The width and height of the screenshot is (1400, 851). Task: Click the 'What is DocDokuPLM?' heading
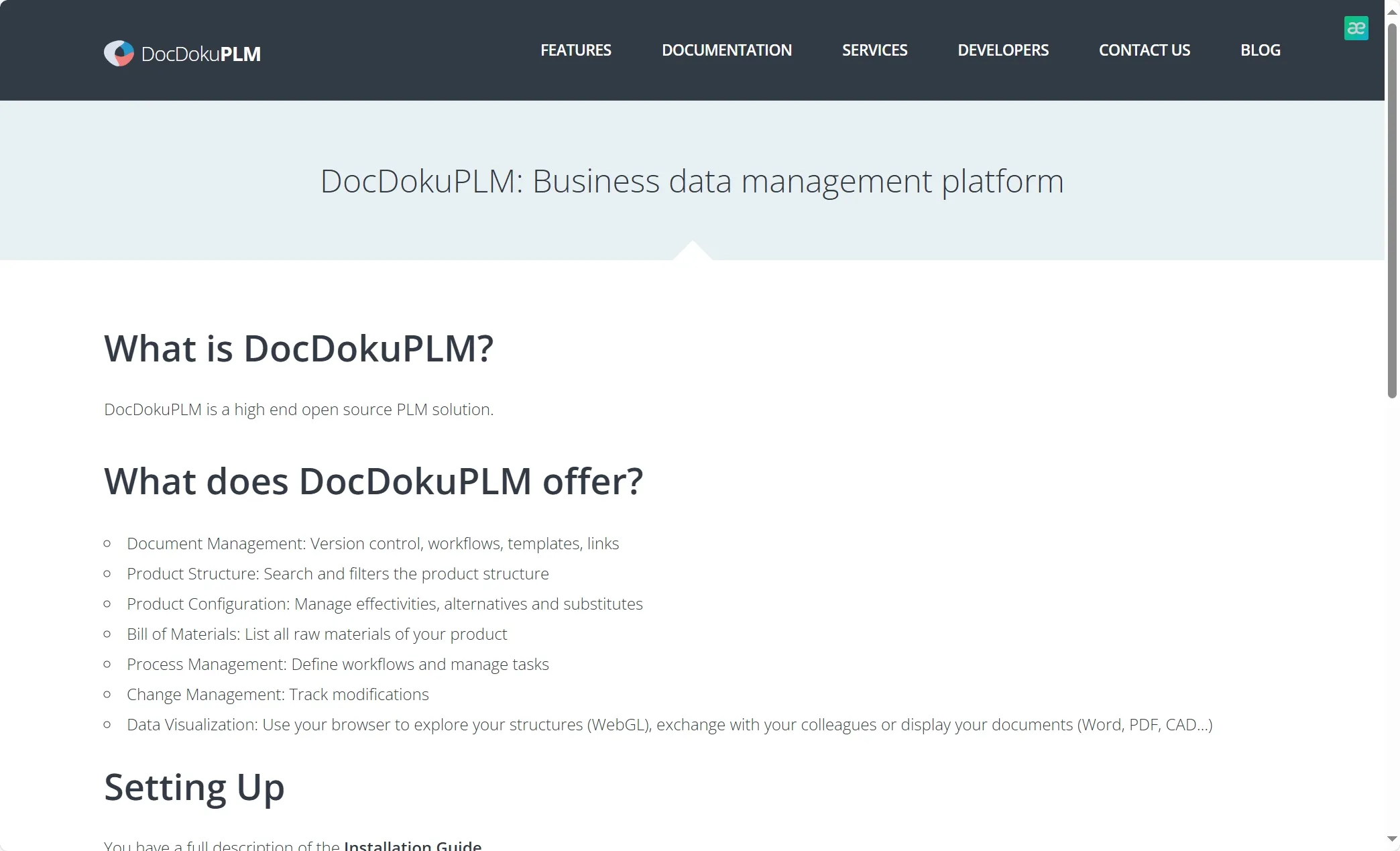coord(298,349)
